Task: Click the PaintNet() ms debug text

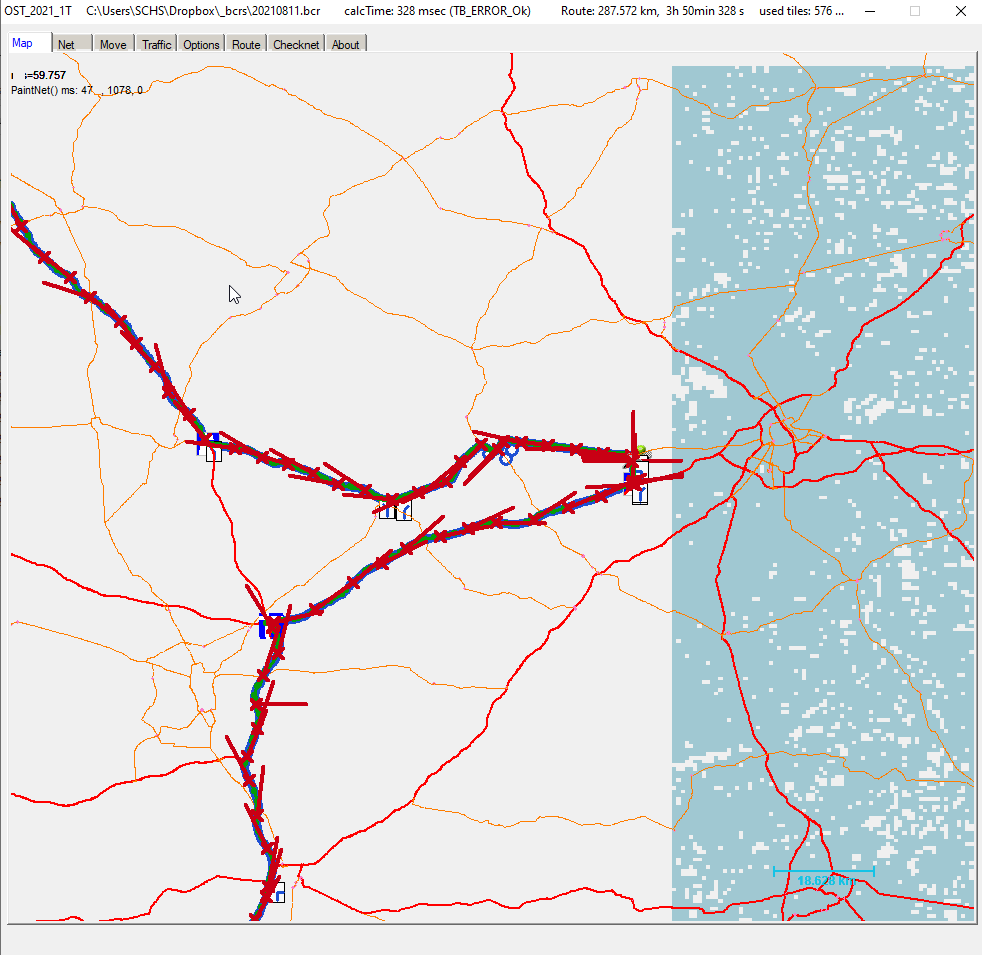Action: click(x=76, y=90)
